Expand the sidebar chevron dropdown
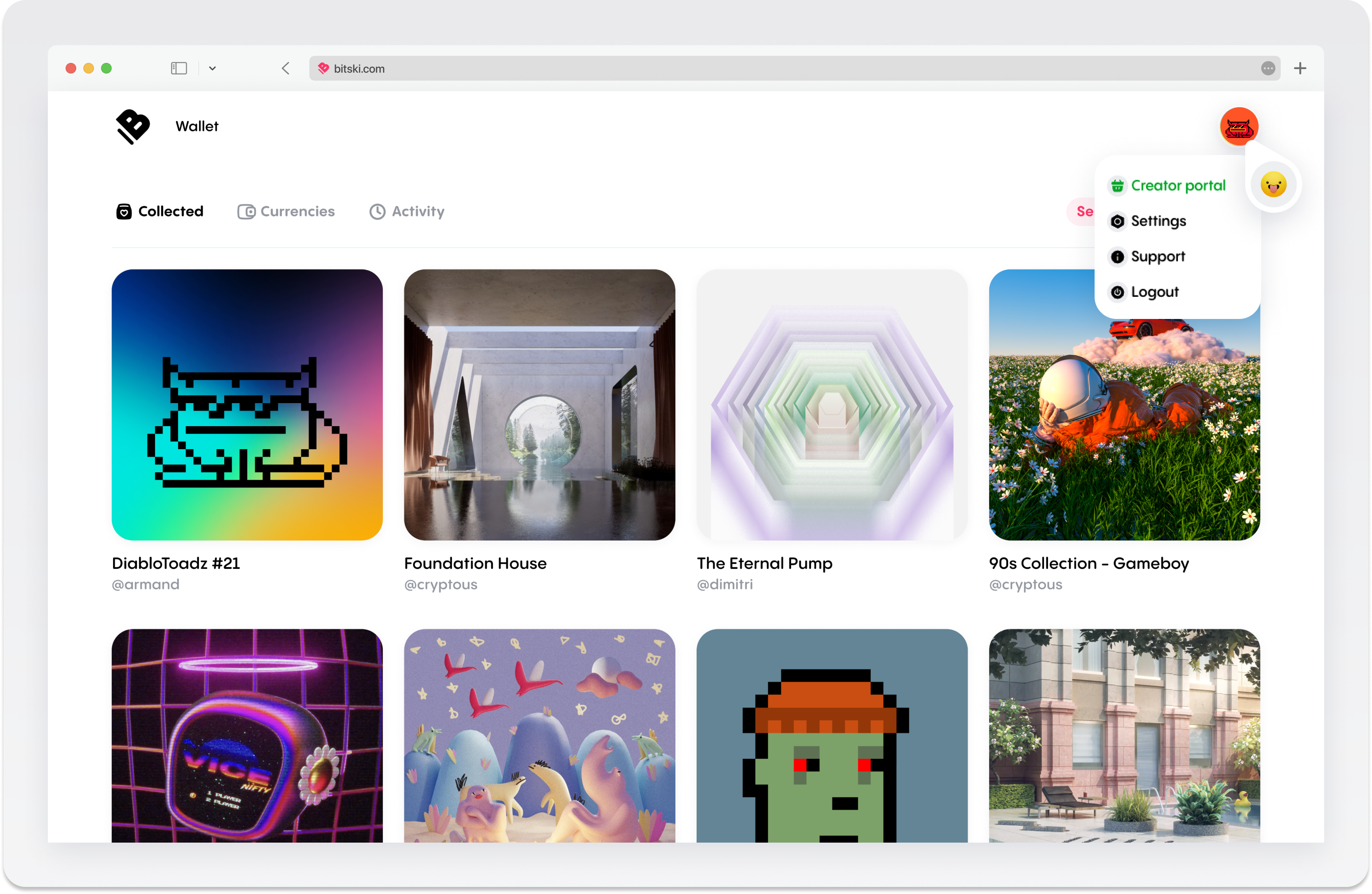 tap(212, 68)
